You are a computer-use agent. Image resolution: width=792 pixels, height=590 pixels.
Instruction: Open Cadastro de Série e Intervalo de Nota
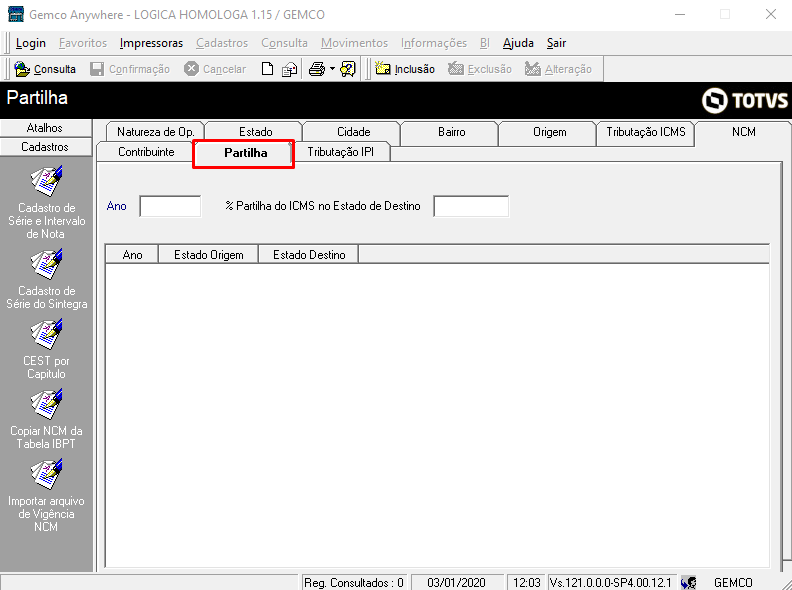pos(46,203)
